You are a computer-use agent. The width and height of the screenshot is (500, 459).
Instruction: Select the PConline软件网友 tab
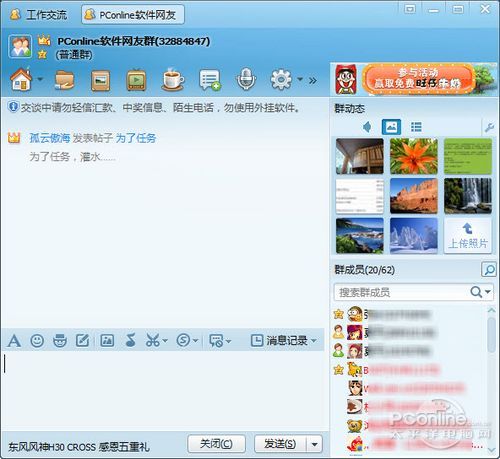click(133, 15)
